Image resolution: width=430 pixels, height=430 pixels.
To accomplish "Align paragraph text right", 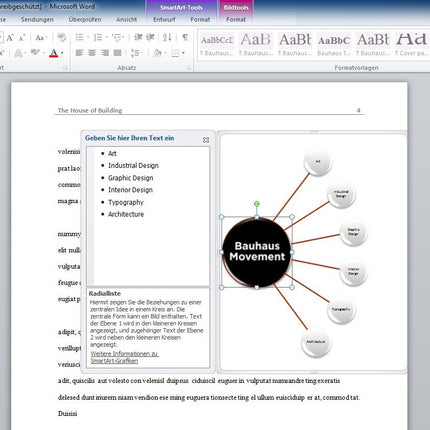I will pyautogui.click(x=105, y=53).
